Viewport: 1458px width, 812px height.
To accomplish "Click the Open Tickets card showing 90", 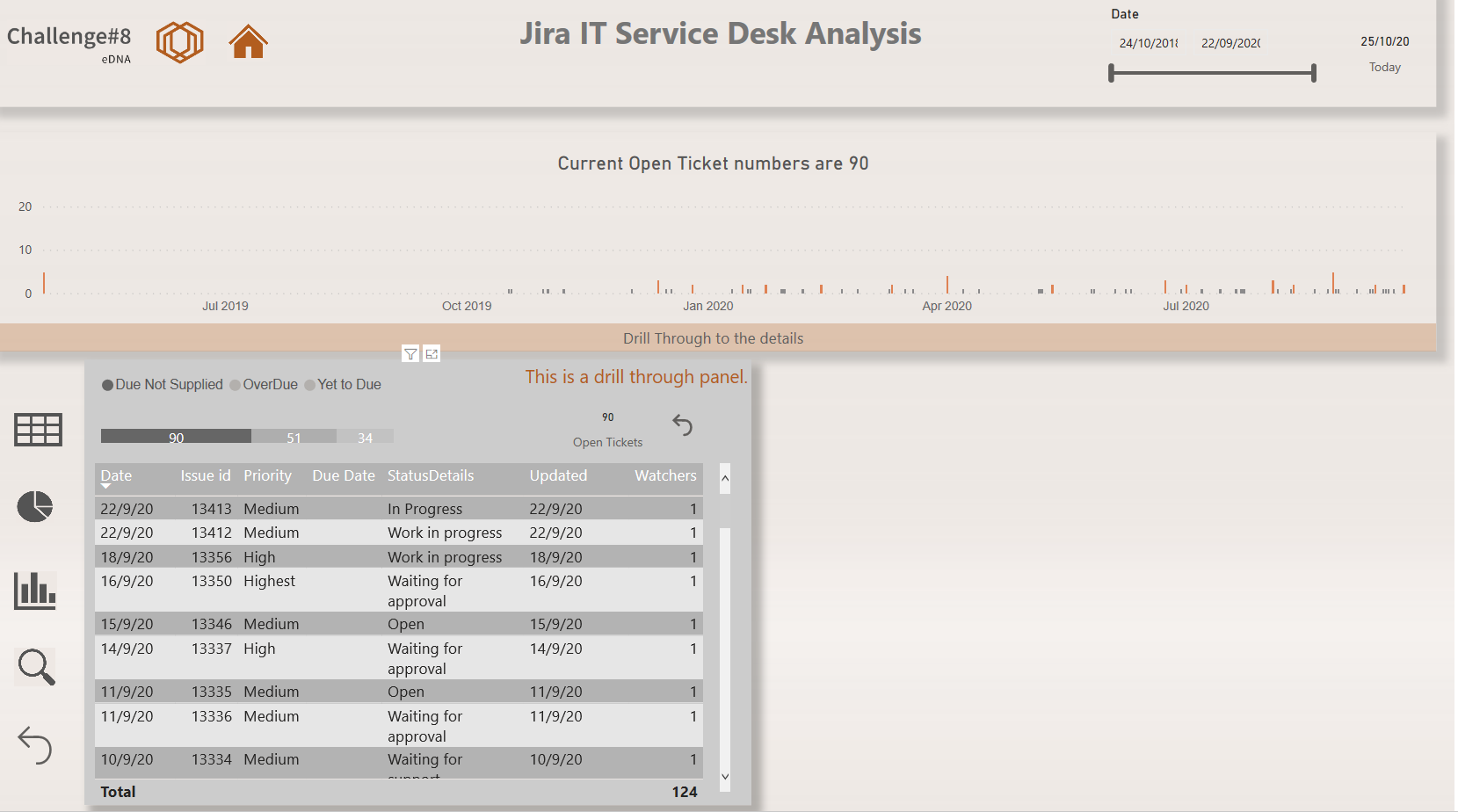I will [607, 430].
